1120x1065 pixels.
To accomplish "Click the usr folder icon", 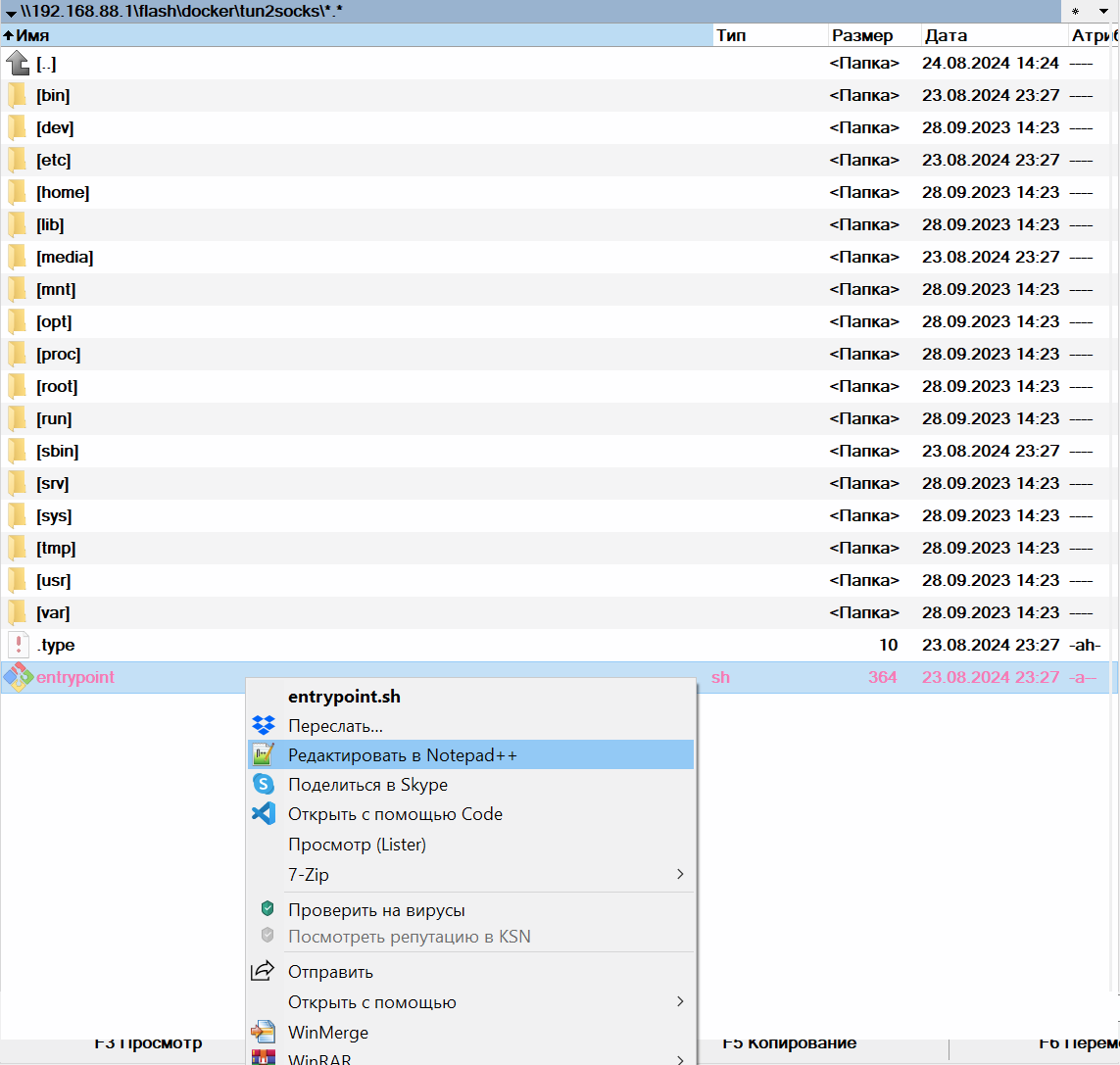I will 17,581.
